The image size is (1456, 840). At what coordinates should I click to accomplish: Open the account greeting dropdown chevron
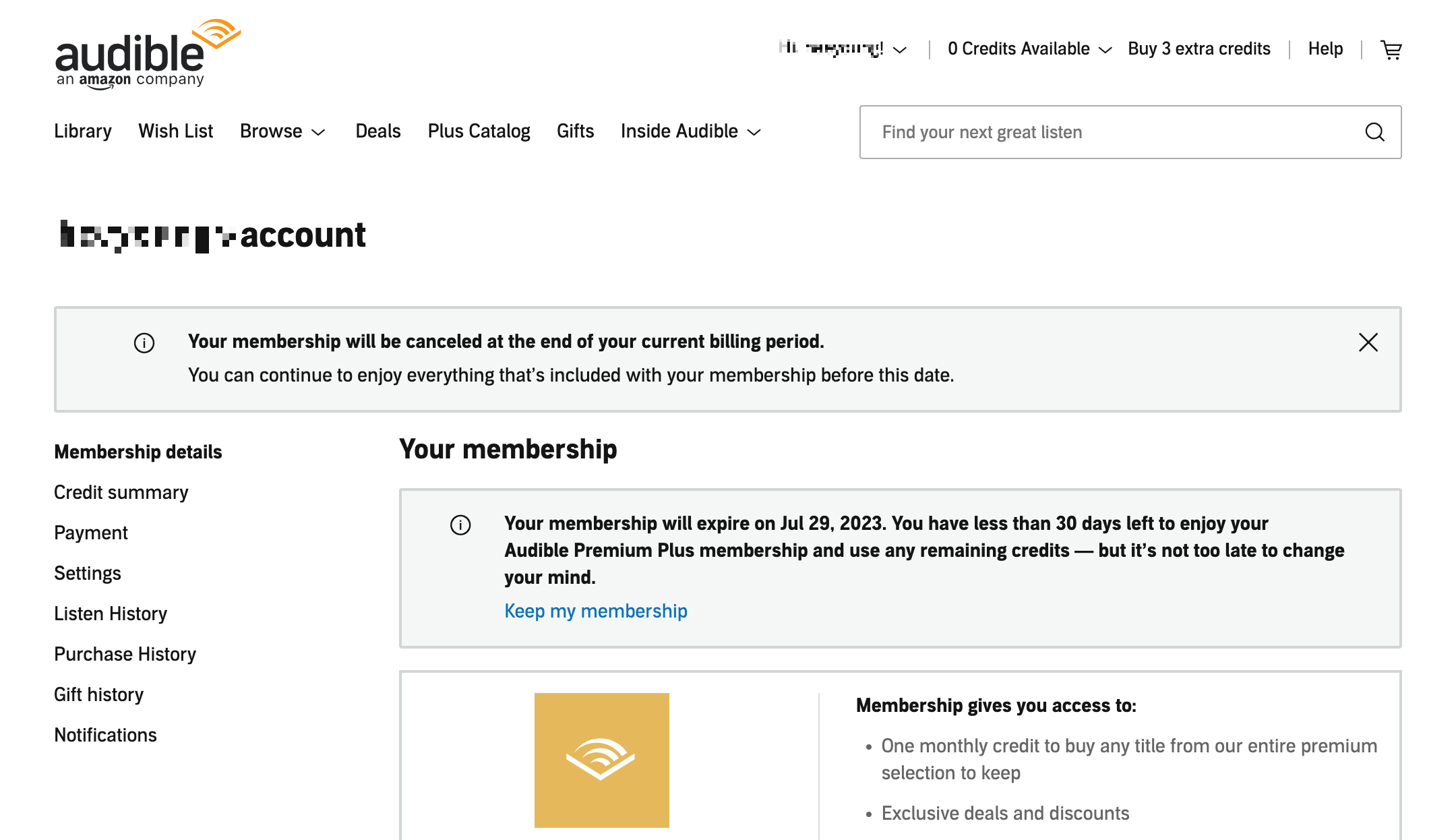[900, 50]
